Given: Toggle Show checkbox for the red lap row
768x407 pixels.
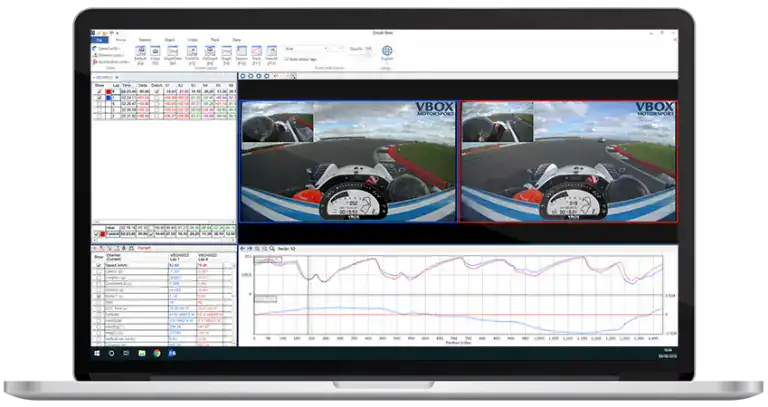Looking at the screenshot, I should click(x=99, y=92).
